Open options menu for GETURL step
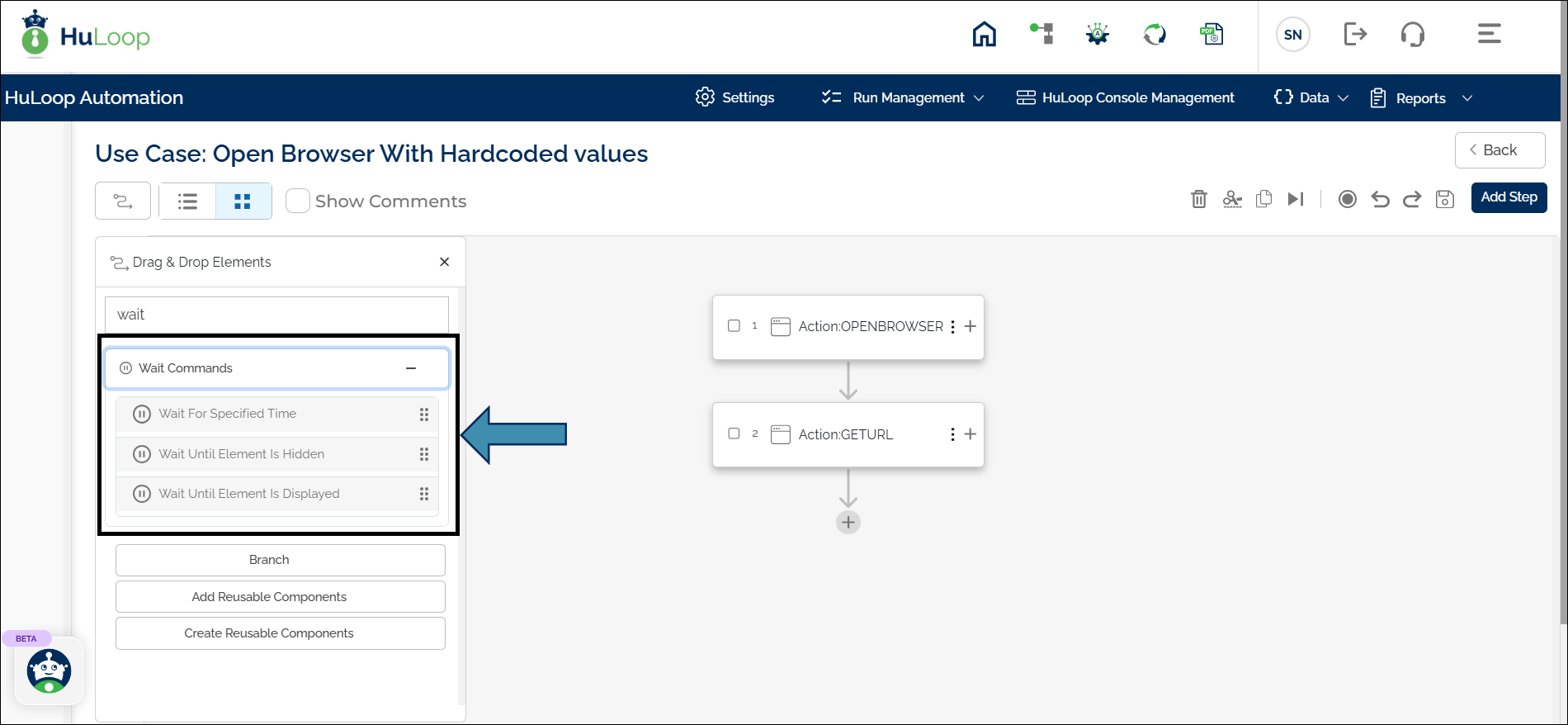The height and width of the screenshot is (725, 1568). [x=952, y=434]
